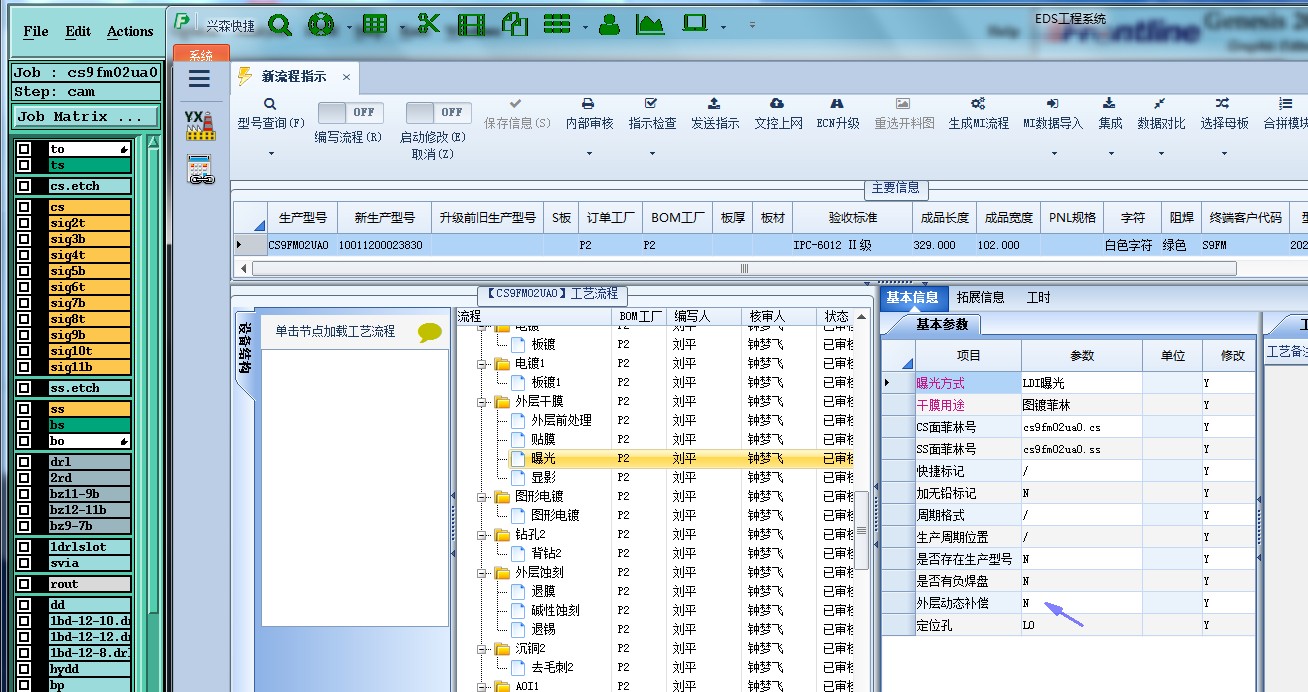Click the calculator icon in the sidebar

click(x=201, y=171)
